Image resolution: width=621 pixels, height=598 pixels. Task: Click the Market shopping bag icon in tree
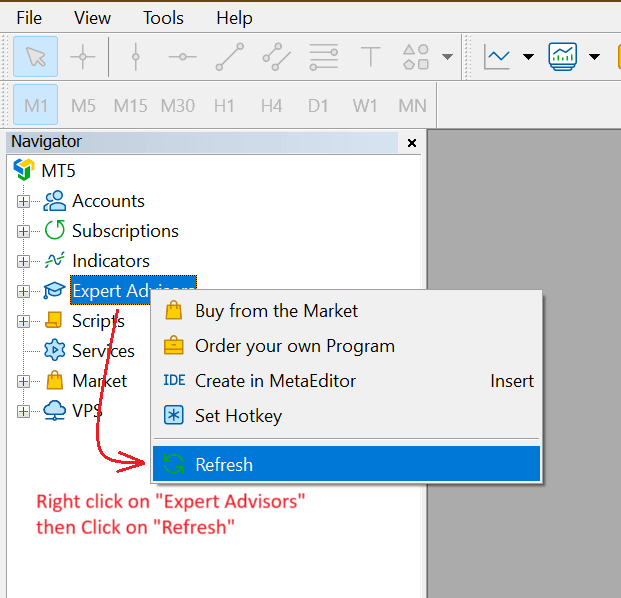click(54, 380)
